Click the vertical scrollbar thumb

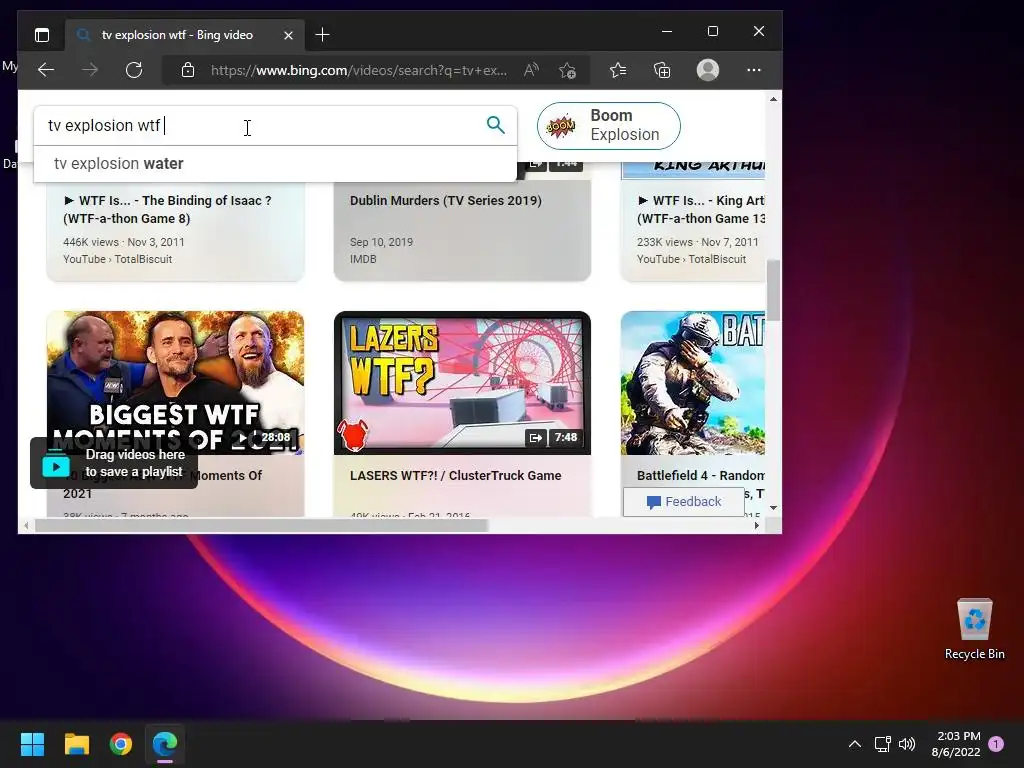[x=773, y=290]
